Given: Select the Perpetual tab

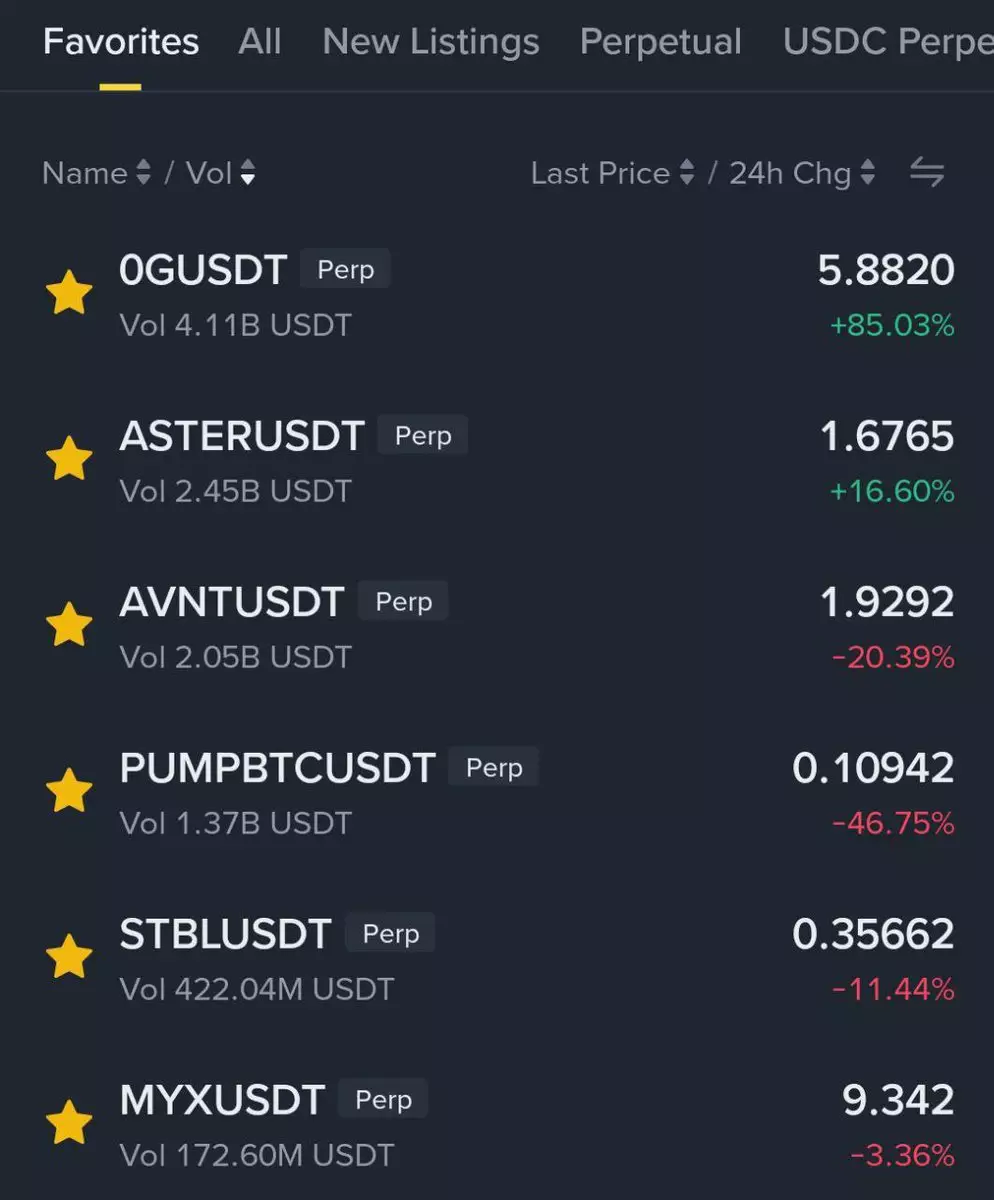Looking at the screenshot, I should click(660, 42).
